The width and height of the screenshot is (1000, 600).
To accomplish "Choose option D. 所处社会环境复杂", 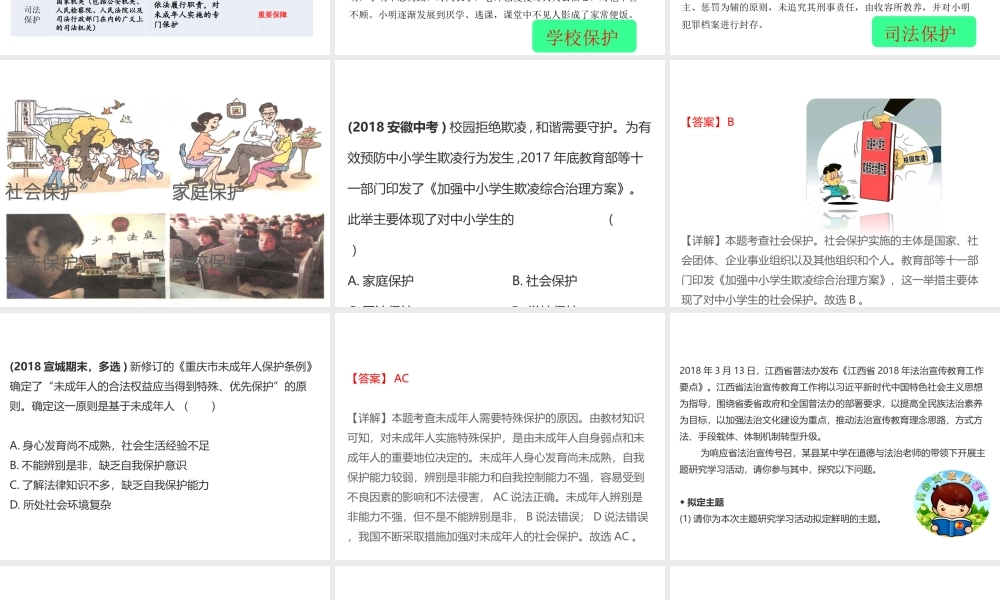I will pos(61,505).
